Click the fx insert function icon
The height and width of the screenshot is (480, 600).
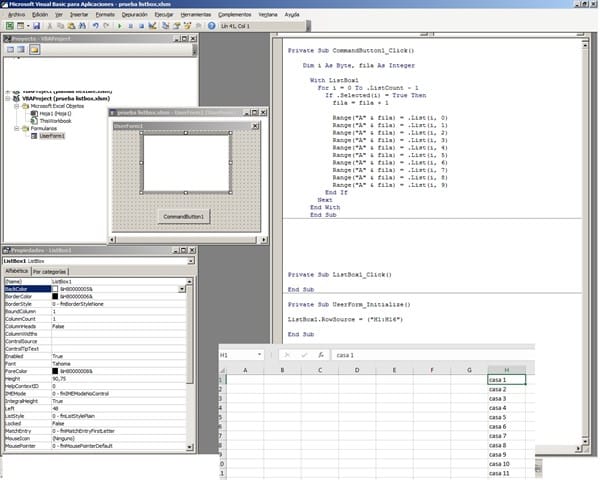[x=319, y=355]
